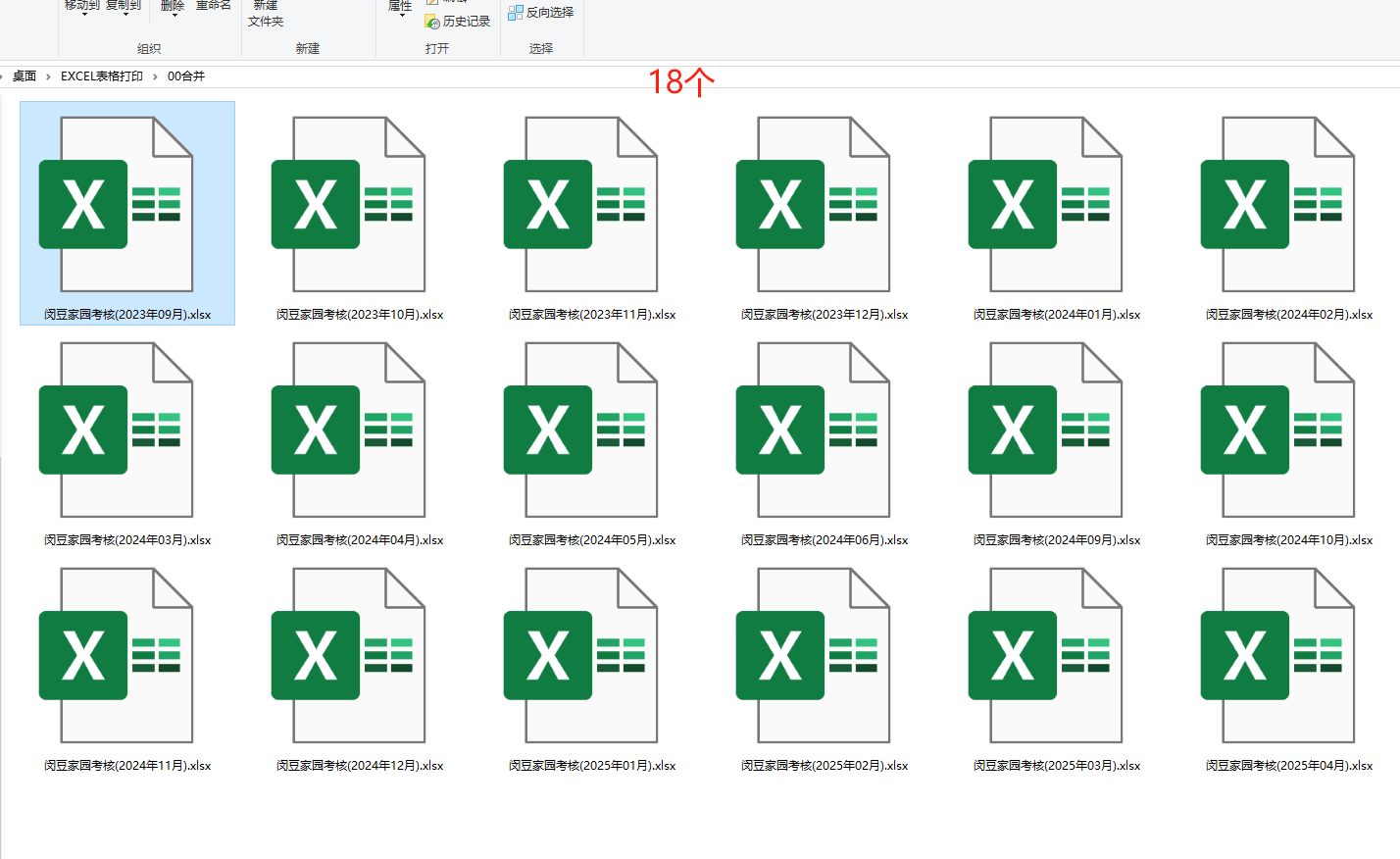Select file 闵豆家园考核(2025年04月).xlsx icon
Image resolution: width=1400 pixels, height=859 pixels.
tap(1277, 655)
